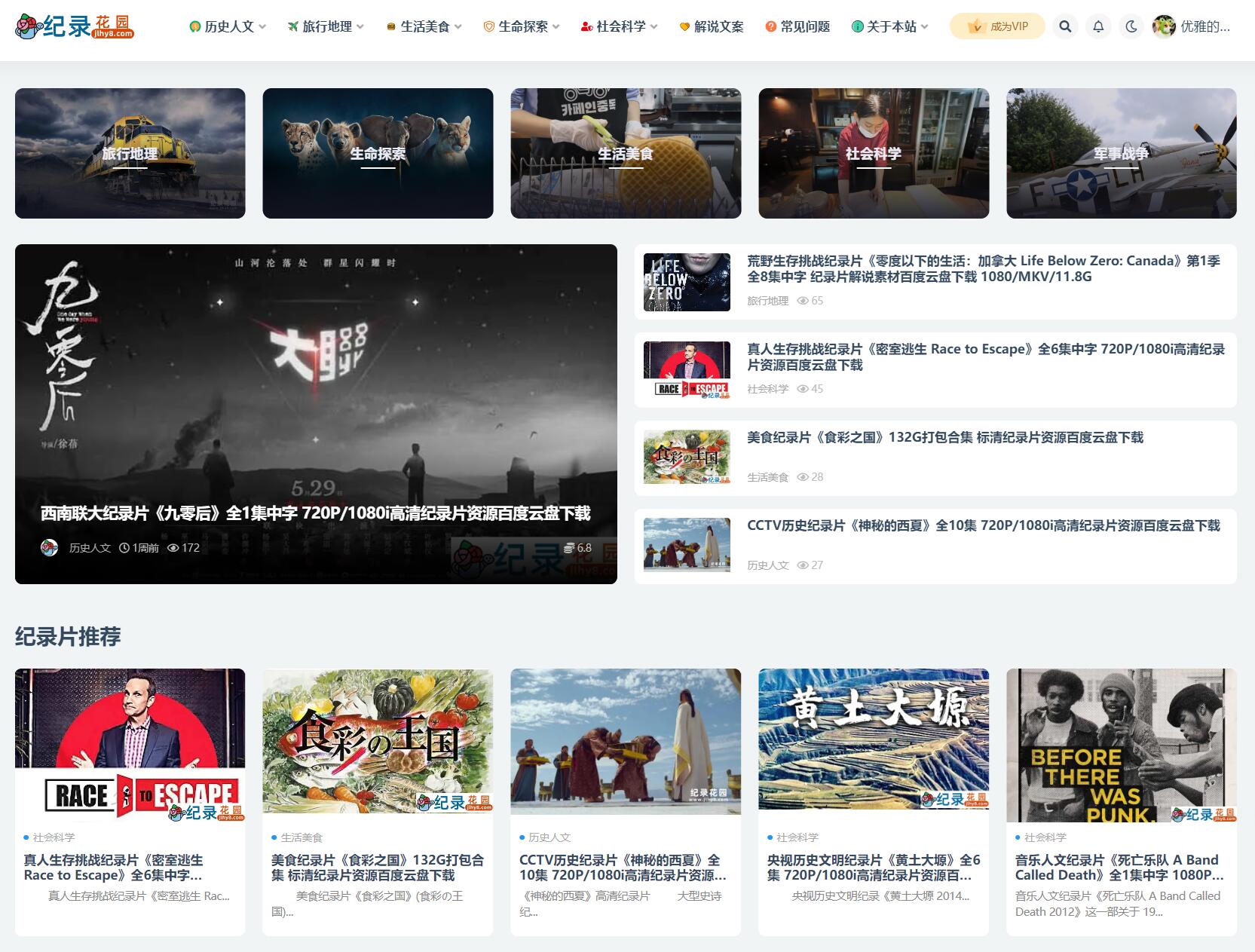
Task: Open the 军事战争 category card
Action: [x=1122, y=153]
